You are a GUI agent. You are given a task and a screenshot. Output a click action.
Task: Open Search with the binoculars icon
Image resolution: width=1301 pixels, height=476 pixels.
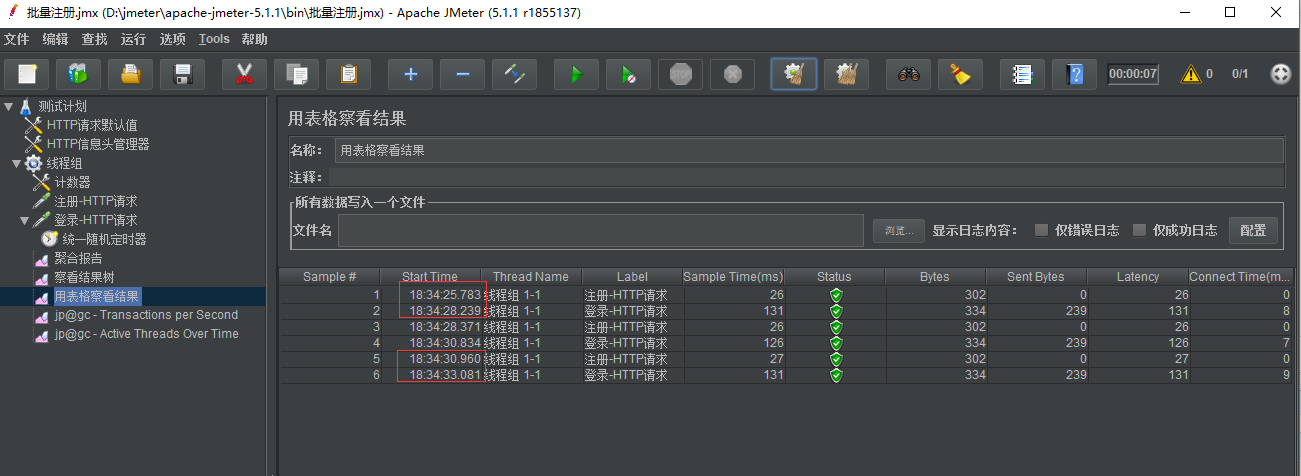[908, 74]
